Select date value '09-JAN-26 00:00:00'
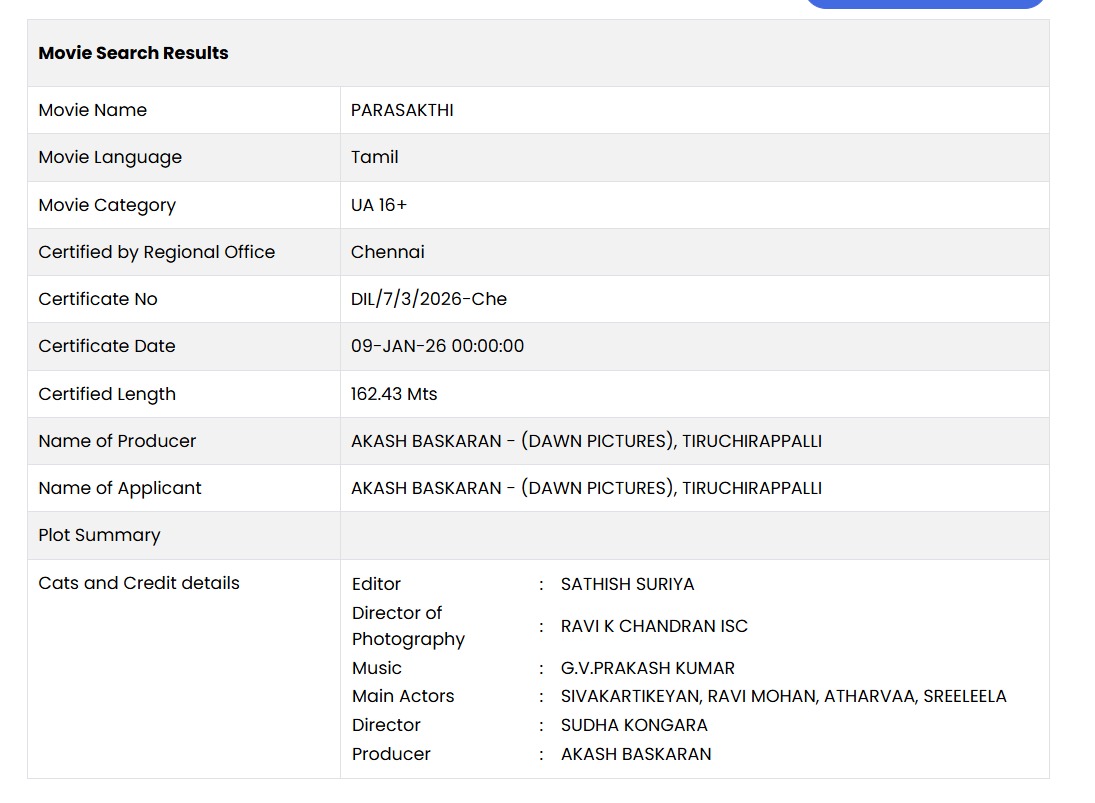 point(437,346)
